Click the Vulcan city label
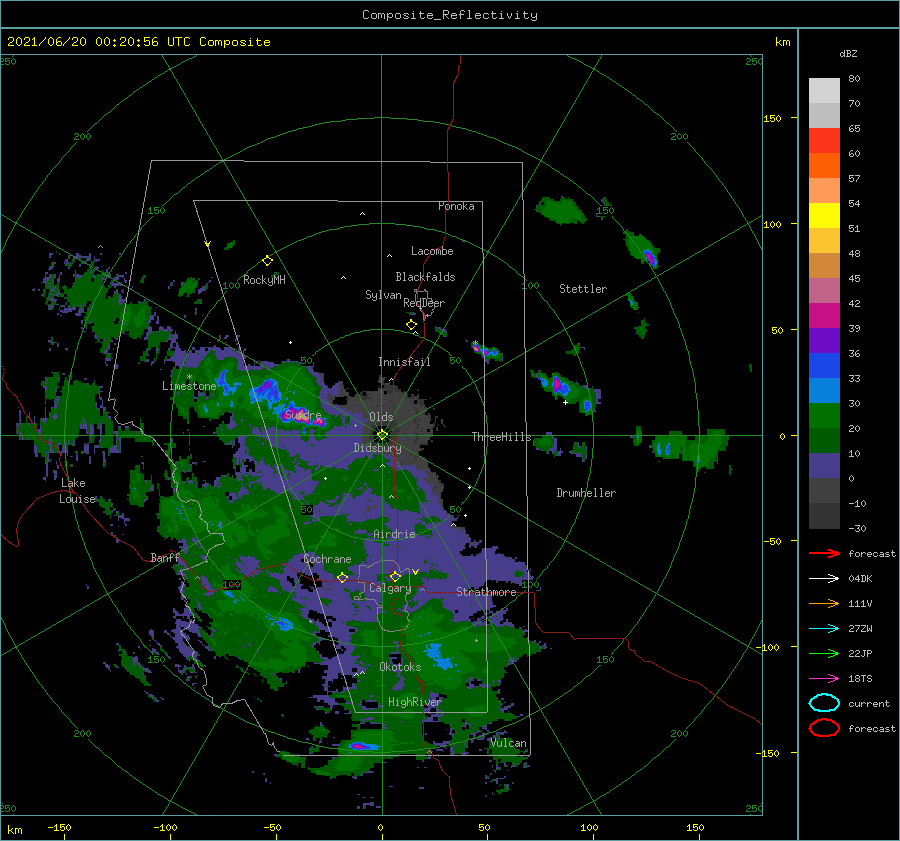Image resolution: width=900 pixels, height=841 pixels. click(x=508, y=743)
